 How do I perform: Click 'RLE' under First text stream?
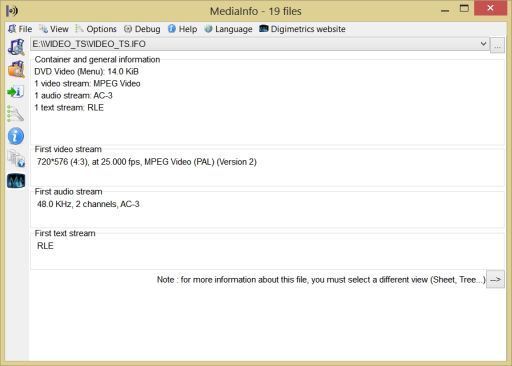click(x=45, y=246)
